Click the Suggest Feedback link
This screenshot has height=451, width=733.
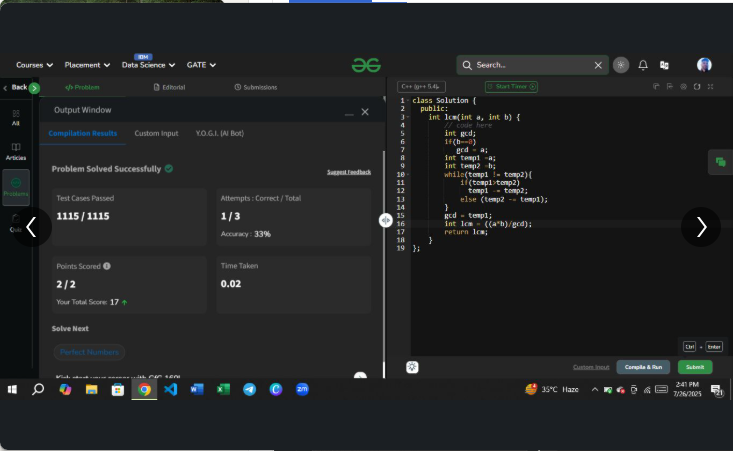click(349, 172)
